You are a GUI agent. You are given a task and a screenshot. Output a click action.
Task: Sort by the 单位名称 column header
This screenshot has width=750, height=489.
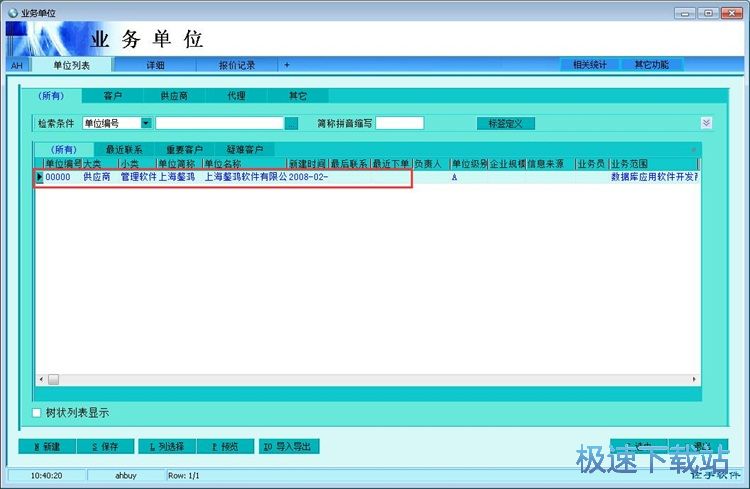244,164
